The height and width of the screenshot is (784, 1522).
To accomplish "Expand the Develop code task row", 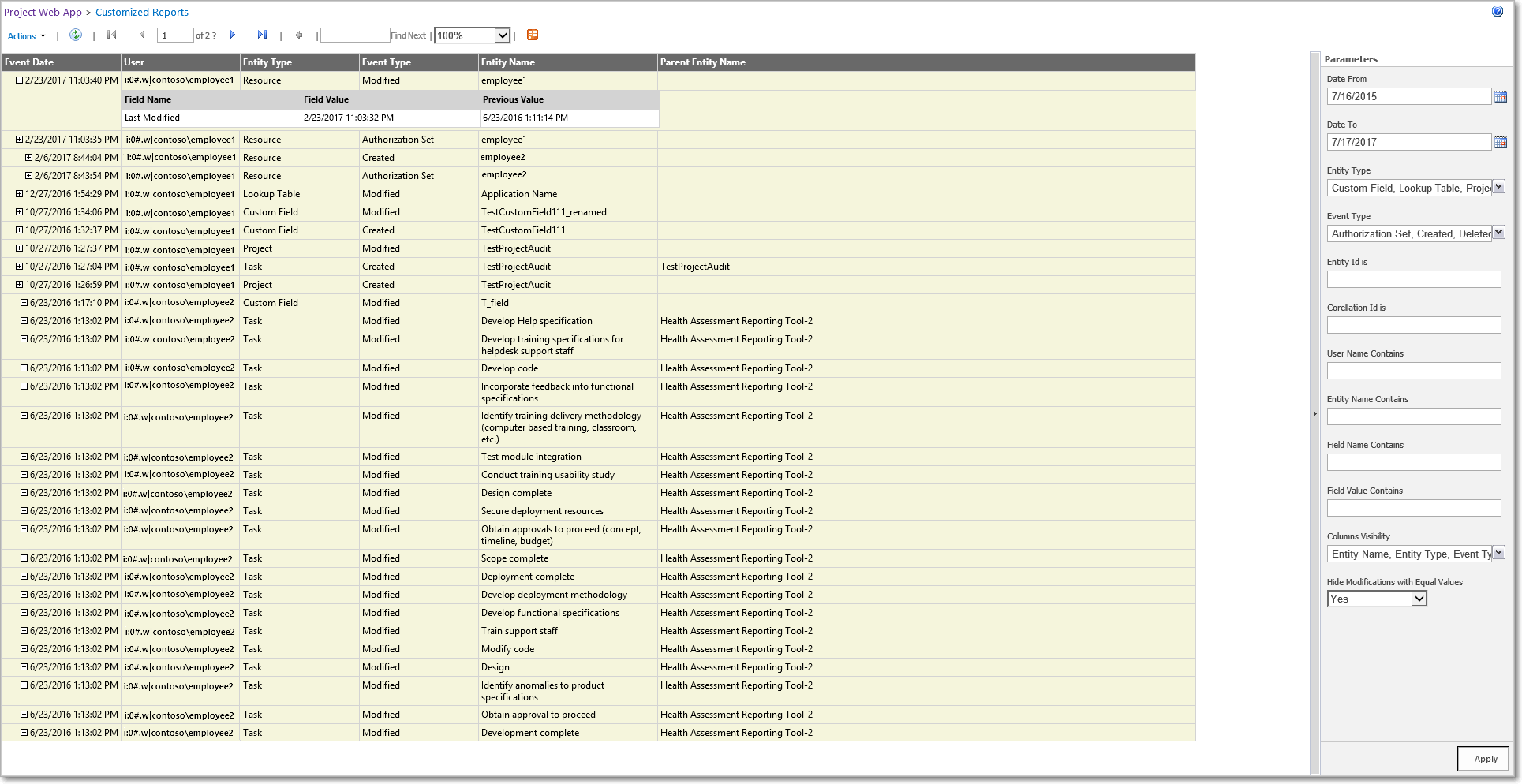I will [24, 368].
